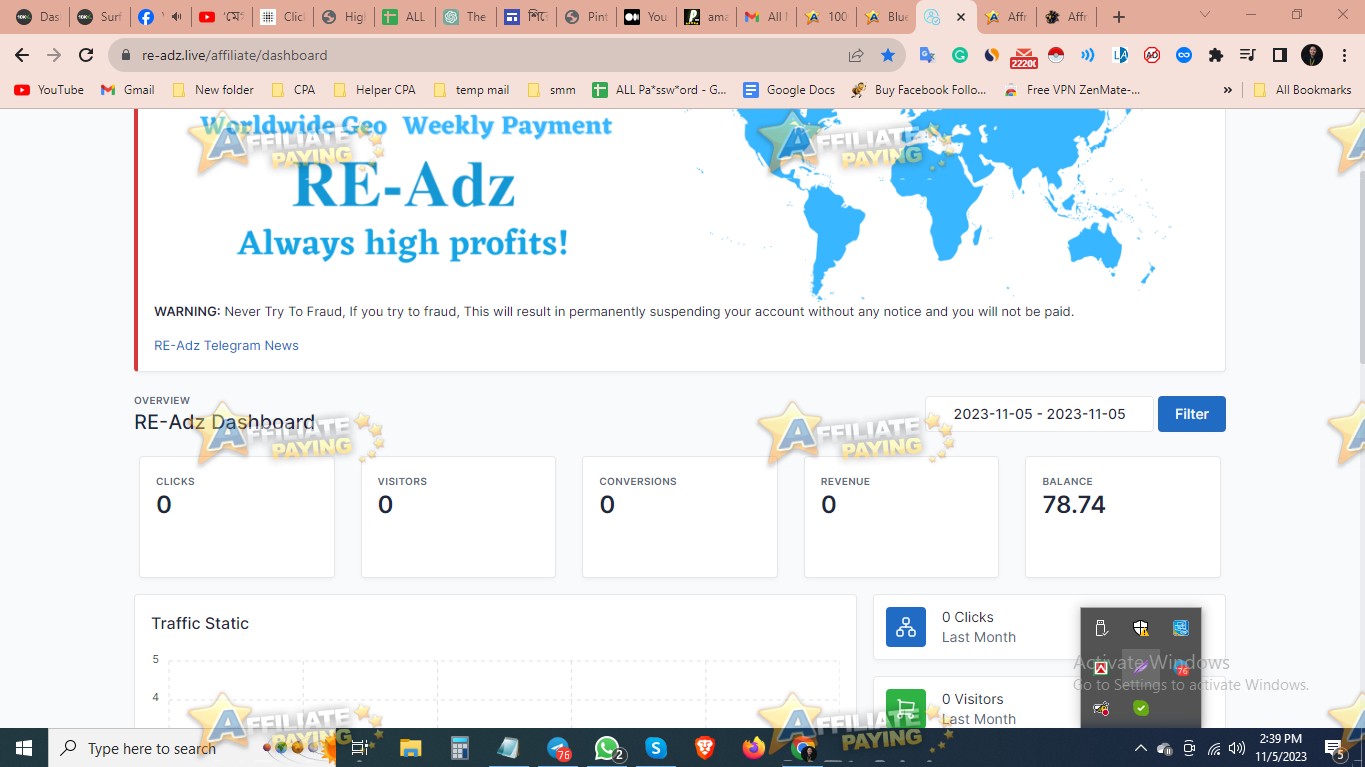Open Chrome's three-dot menu

pyautogui.click(x=1343, y=55)
